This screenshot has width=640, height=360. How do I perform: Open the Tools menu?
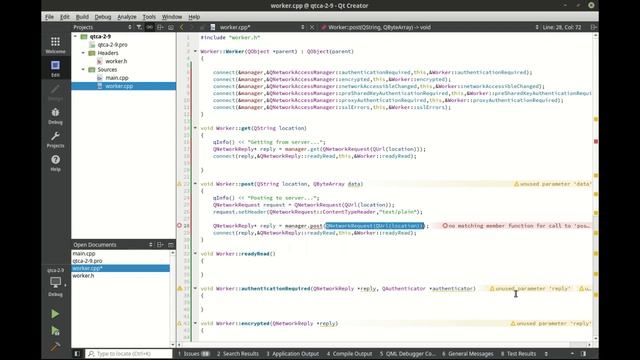tap(149, 17)
